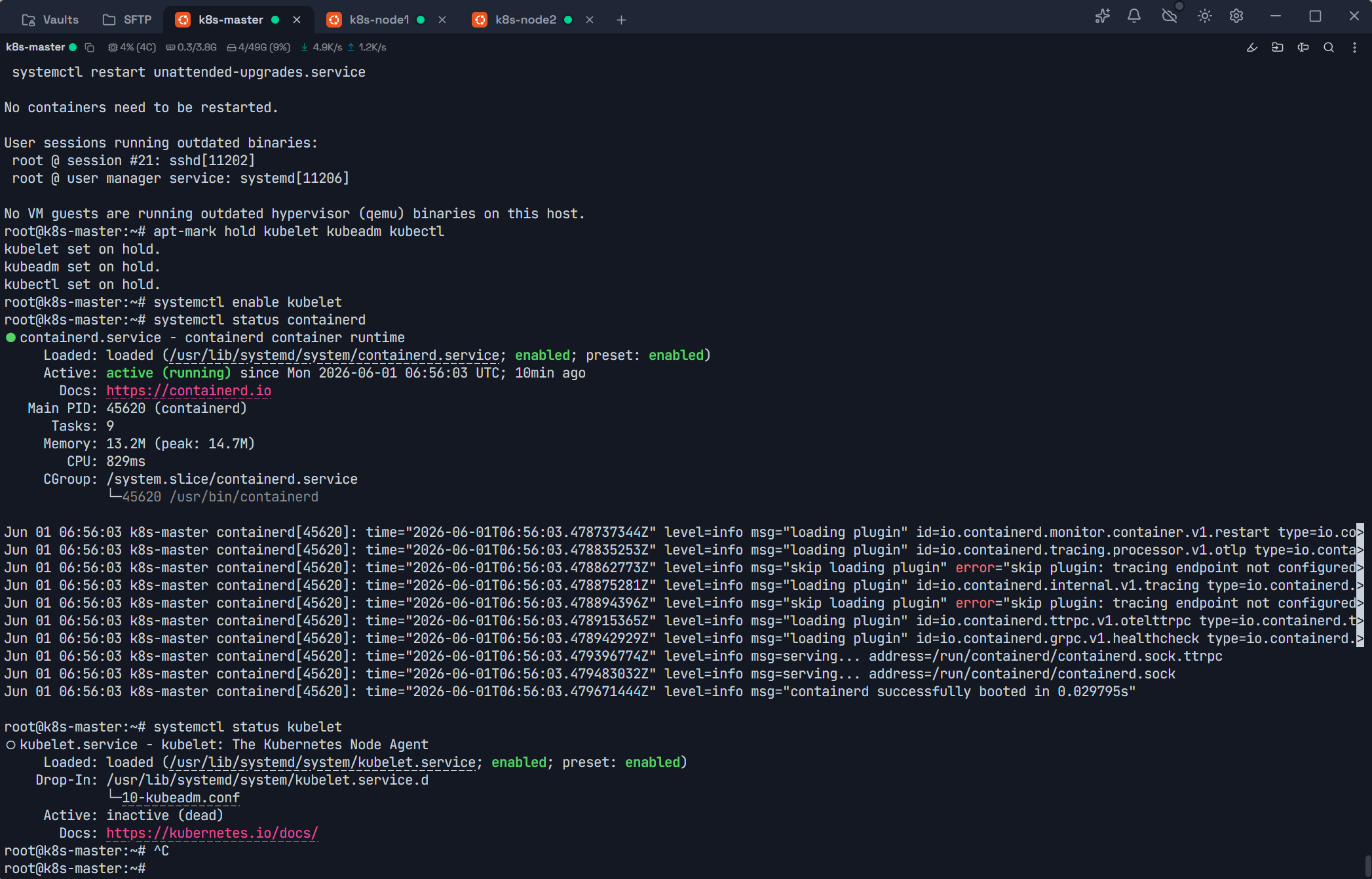The width and height of the screenshot is (1372, 879).
Task: Open the https://kubernetes.io/docs/ link
Action: click(x=212, y=833)
